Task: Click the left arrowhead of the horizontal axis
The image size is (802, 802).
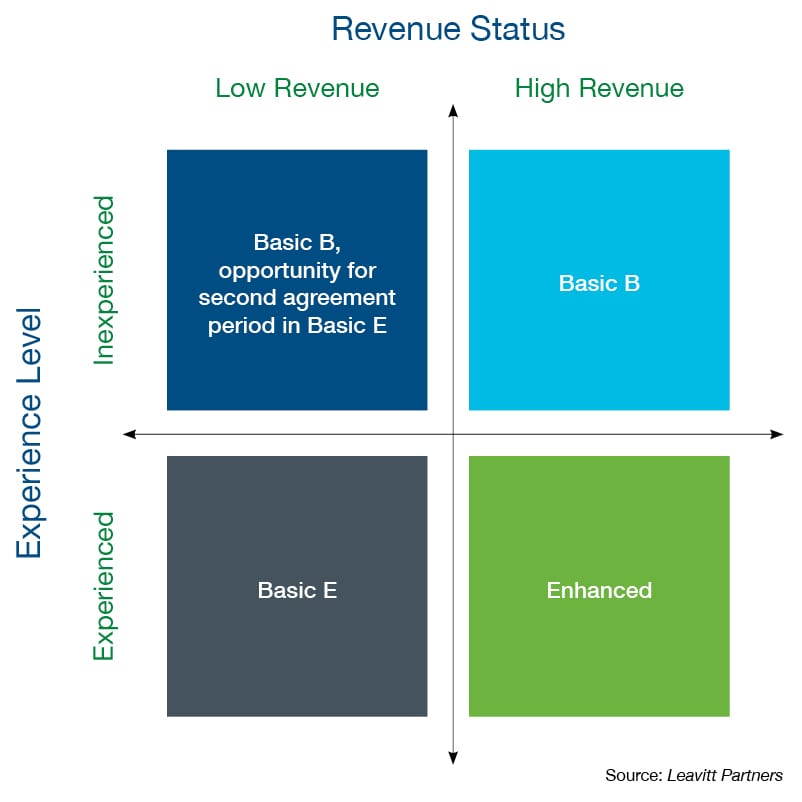Action: (x=129, y=433)
